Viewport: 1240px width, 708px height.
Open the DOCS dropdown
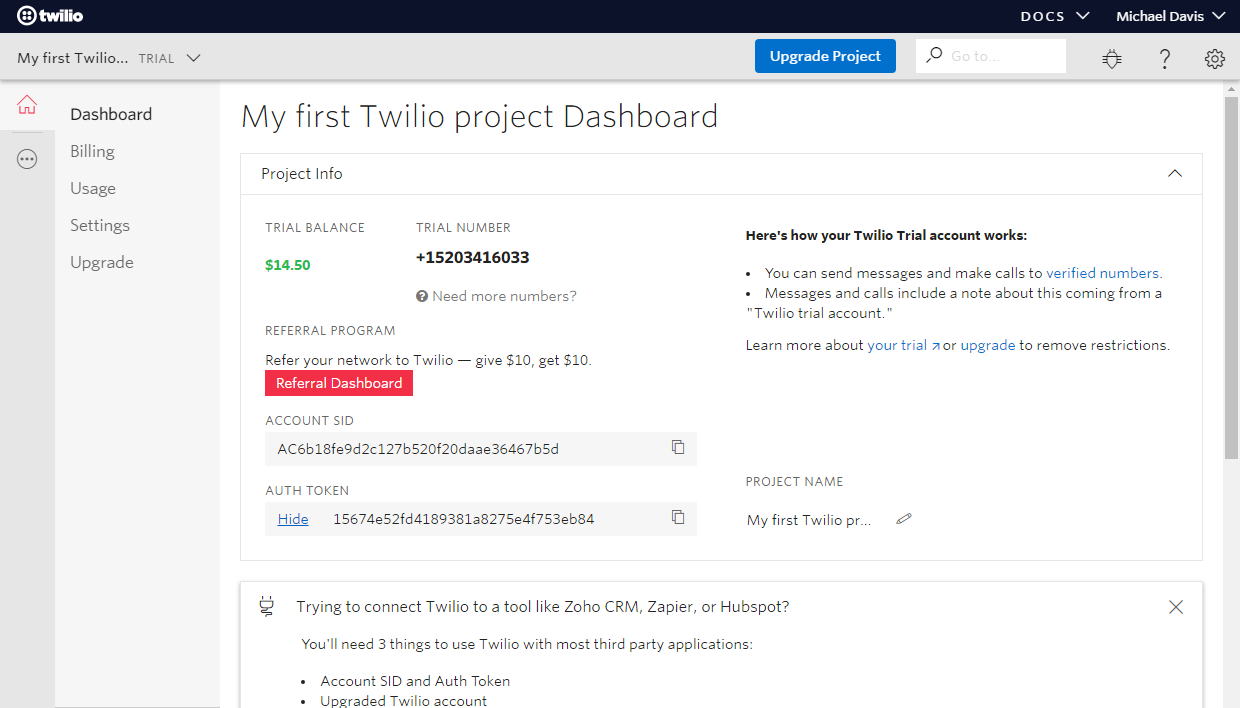tap(1055, 16)
